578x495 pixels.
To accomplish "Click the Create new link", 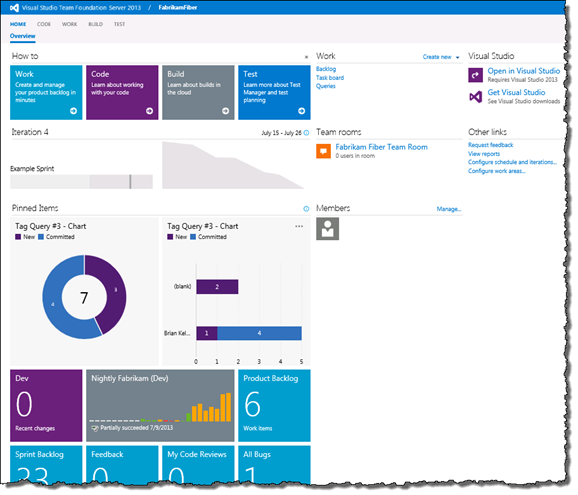I will 437,57.
